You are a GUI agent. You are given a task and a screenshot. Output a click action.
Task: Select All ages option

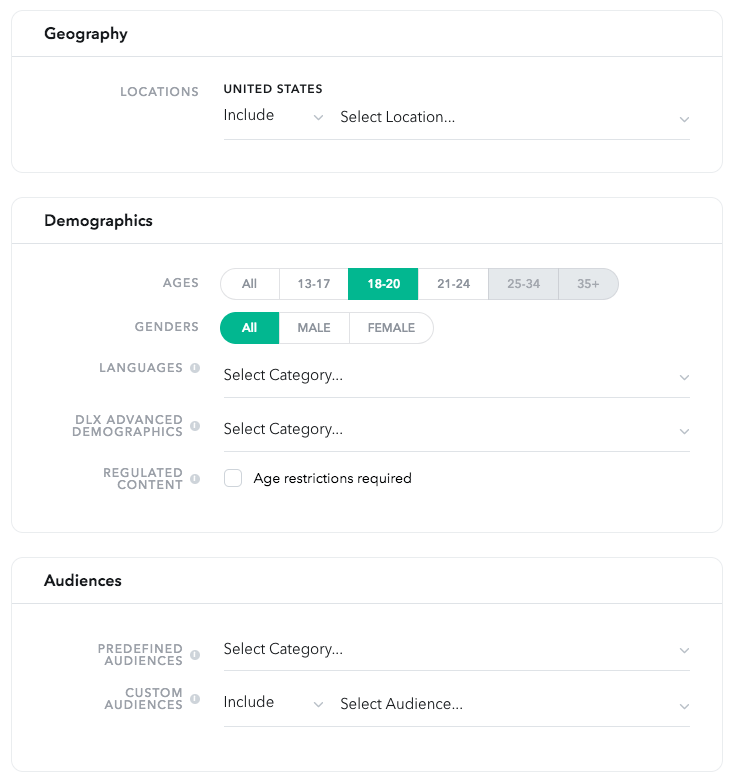click(250, 284)
